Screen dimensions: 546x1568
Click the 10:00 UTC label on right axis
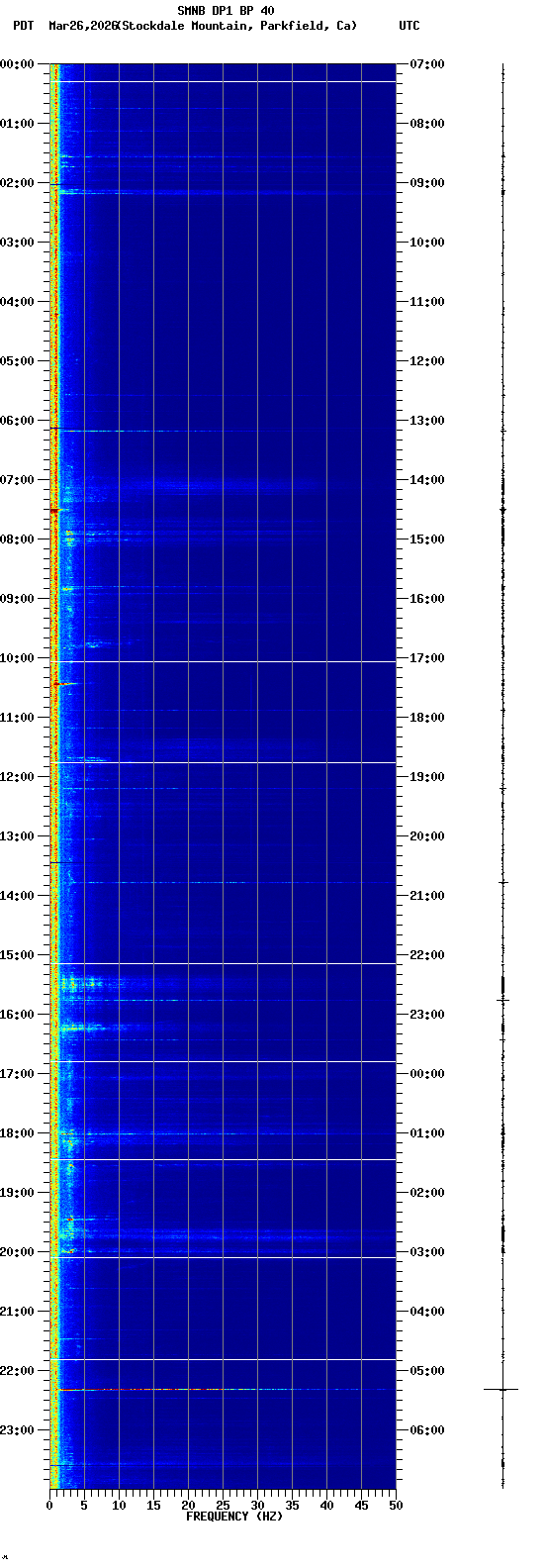427,242
